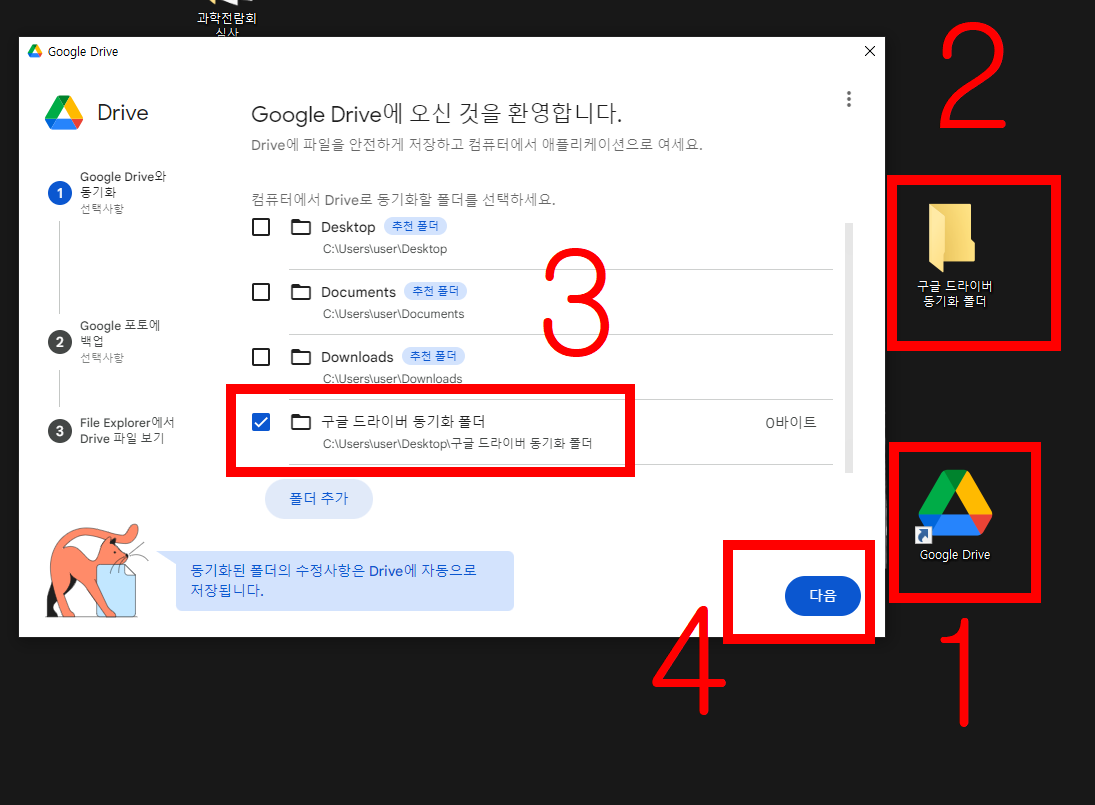Select the Google Drive와 동기화 step label

click(x=123, y=184)
